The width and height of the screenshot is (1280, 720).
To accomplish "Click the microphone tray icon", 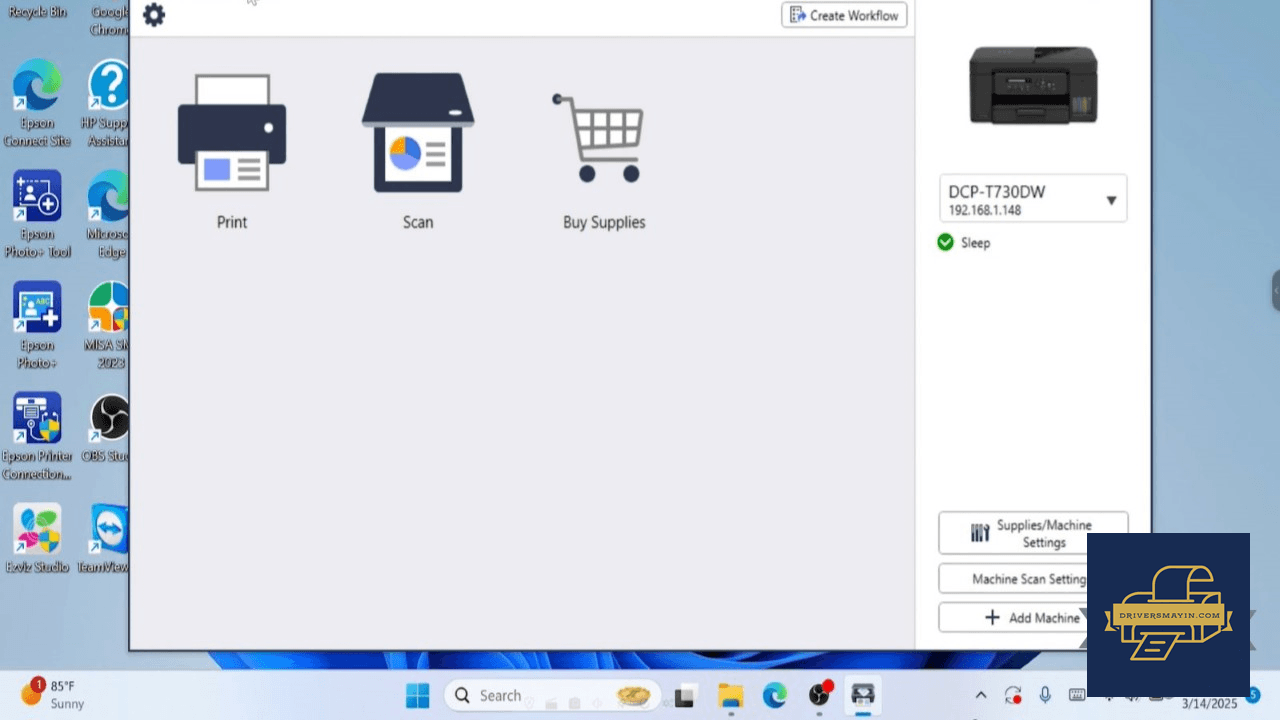I will coord(1045,696).
